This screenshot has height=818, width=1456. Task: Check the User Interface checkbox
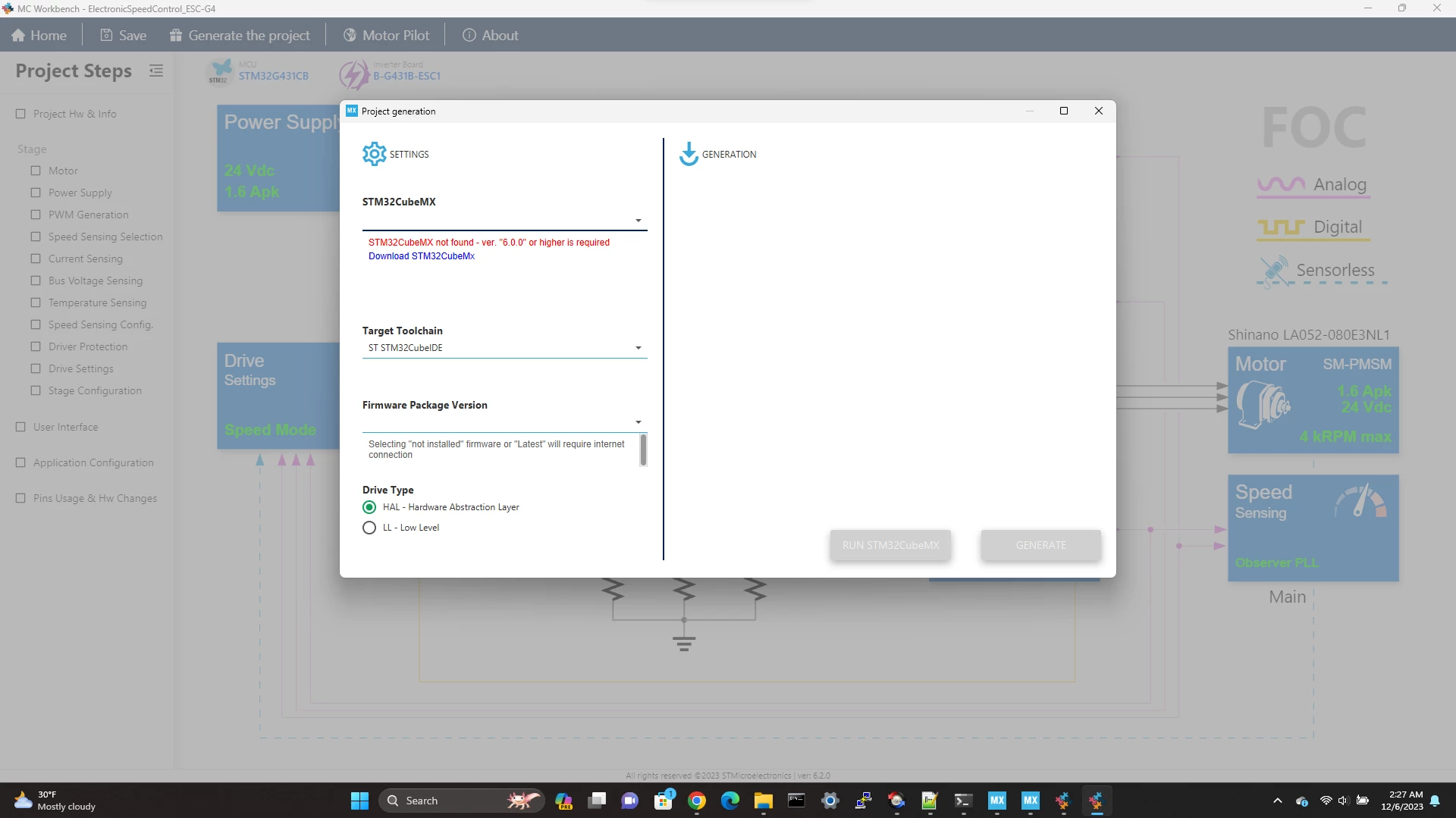[x=20, y=427]
